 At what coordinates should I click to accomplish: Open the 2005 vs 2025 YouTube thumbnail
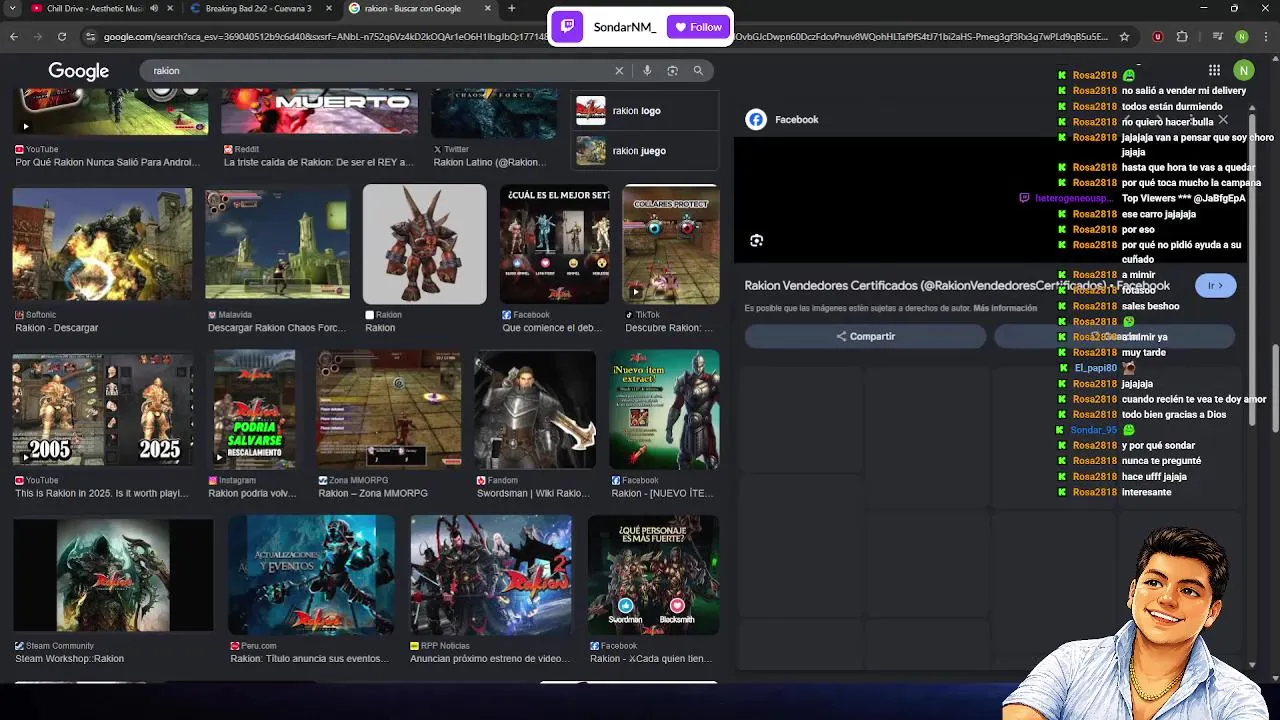coord(102,408)
